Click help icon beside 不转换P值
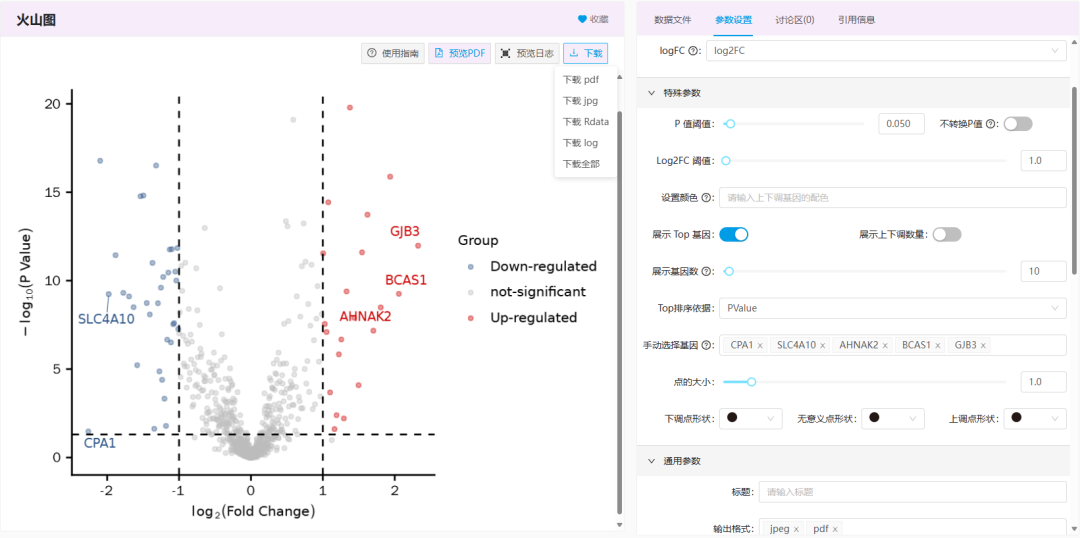 point(991,124)
